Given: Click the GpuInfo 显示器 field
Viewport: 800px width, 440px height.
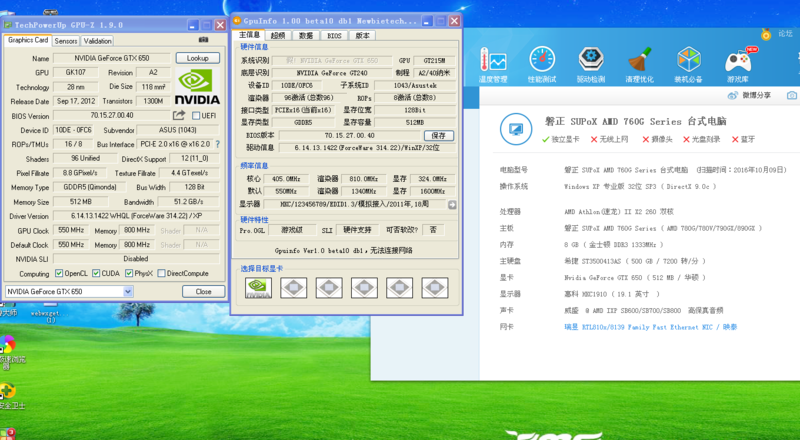Looking at the screenshot, I should pyautogui.click(x=356, y=205).
